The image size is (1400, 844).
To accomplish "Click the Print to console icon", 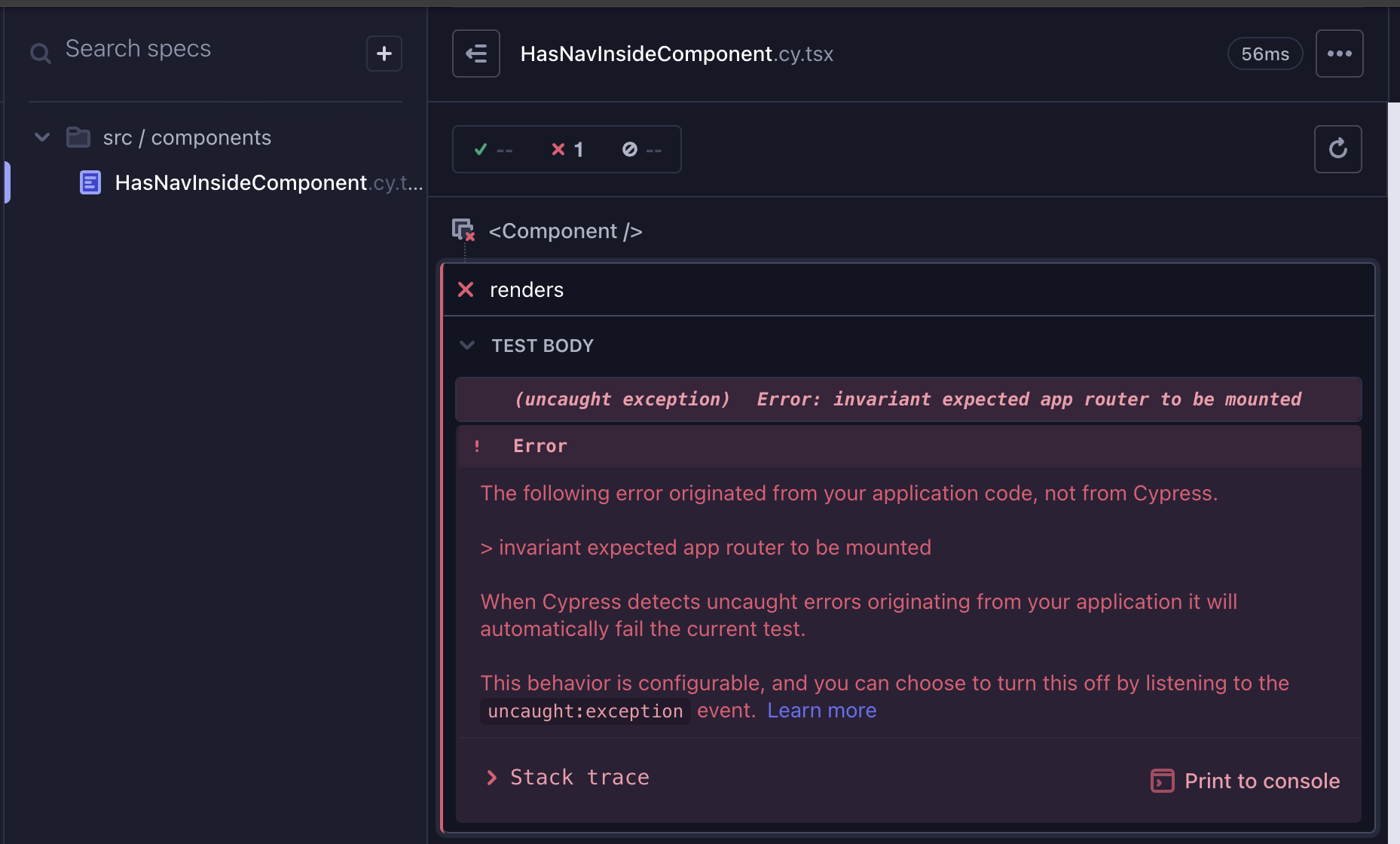I will pyautogui.click(x=1163, y=781).
